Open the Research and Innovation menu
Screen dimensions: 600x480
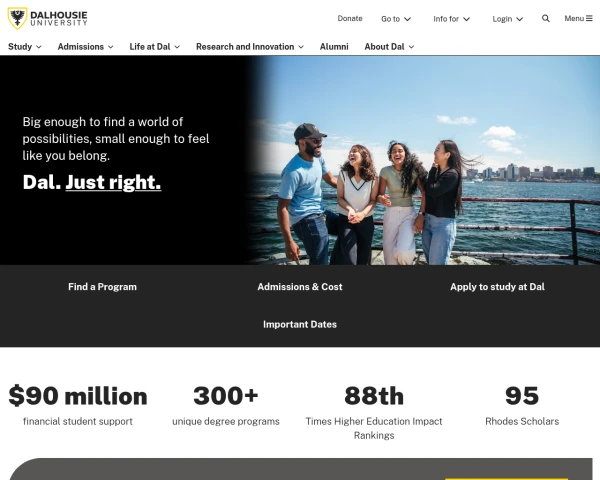(250, 47)
